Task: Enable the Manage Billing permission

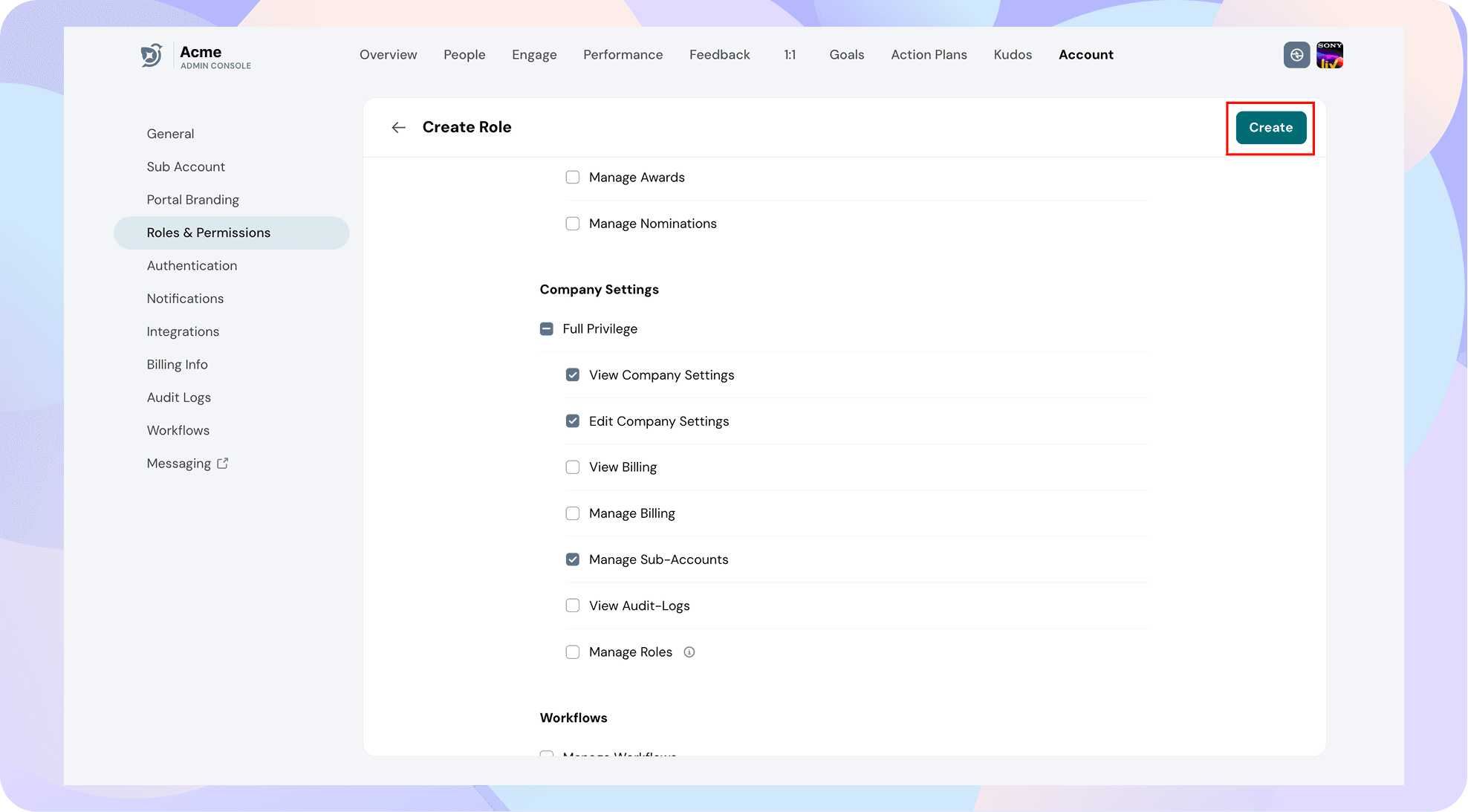Action: [x=573, y=513]
